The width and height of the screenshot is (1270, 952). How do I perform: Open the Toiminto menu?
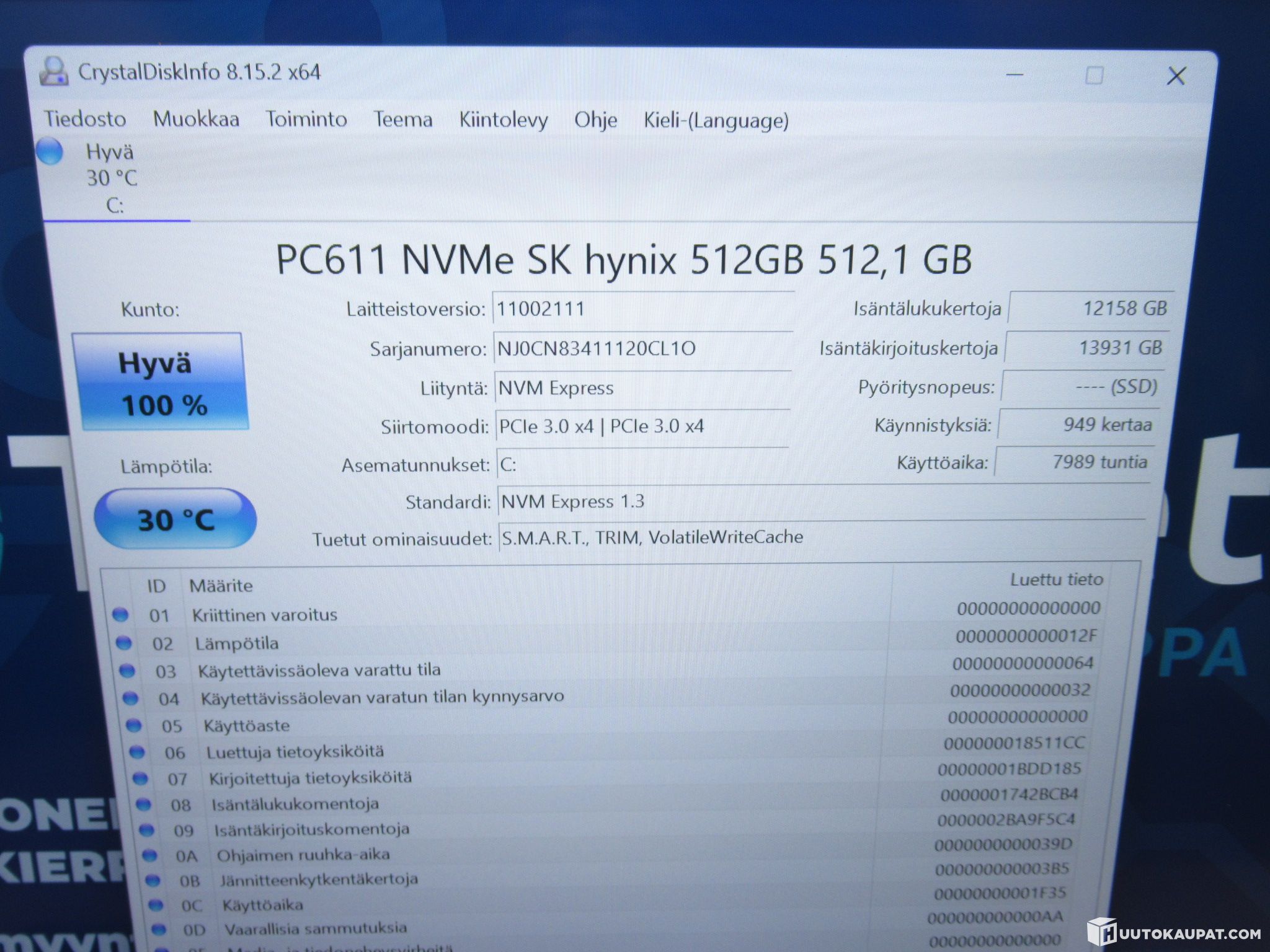pyautogui.click(x=306, y=119)
